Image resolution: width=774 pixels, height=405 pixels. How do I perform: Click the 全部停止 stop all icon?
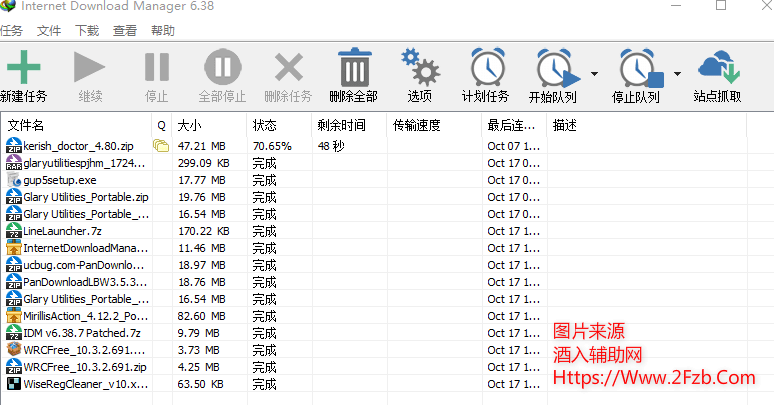(x=222, y=68)
